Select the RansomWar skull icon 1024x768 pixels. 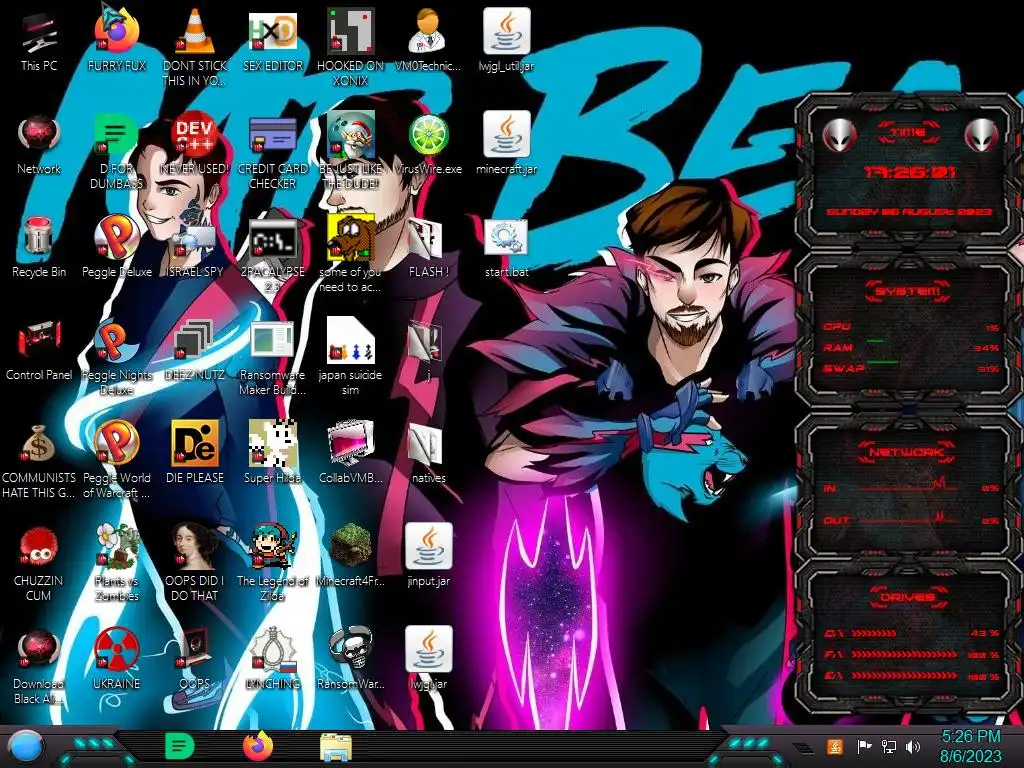[351, 649]
